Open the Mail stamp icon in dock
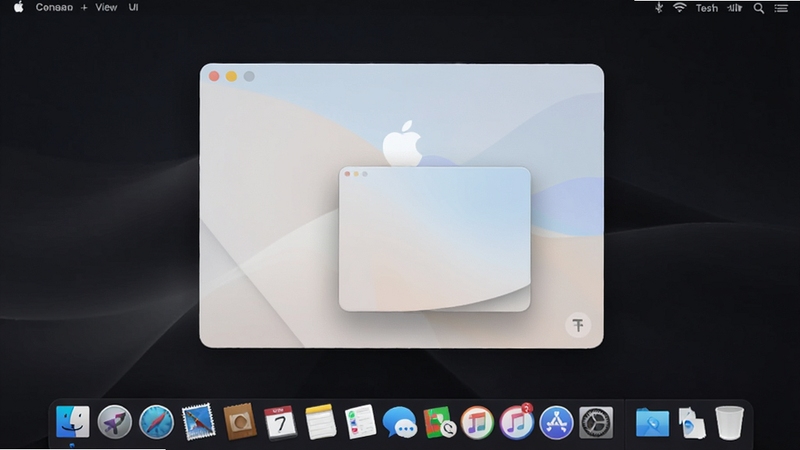Viewport: 800px width, 450px height. 198,422
